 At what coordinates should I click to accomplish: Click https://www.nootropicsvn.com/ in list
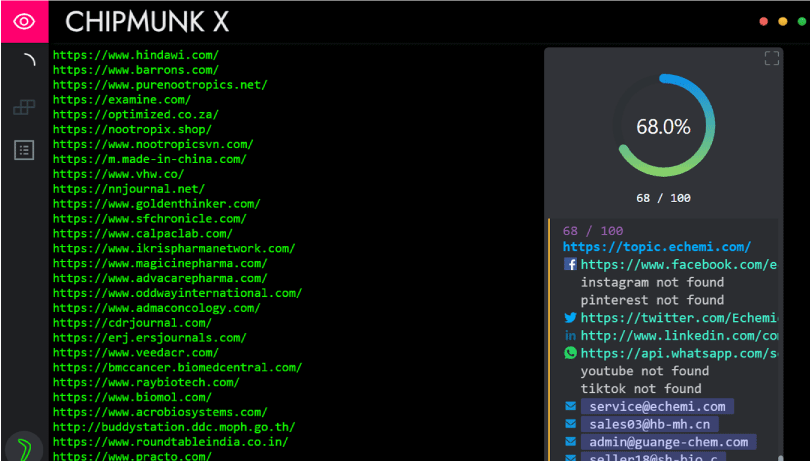pos(153,145)
